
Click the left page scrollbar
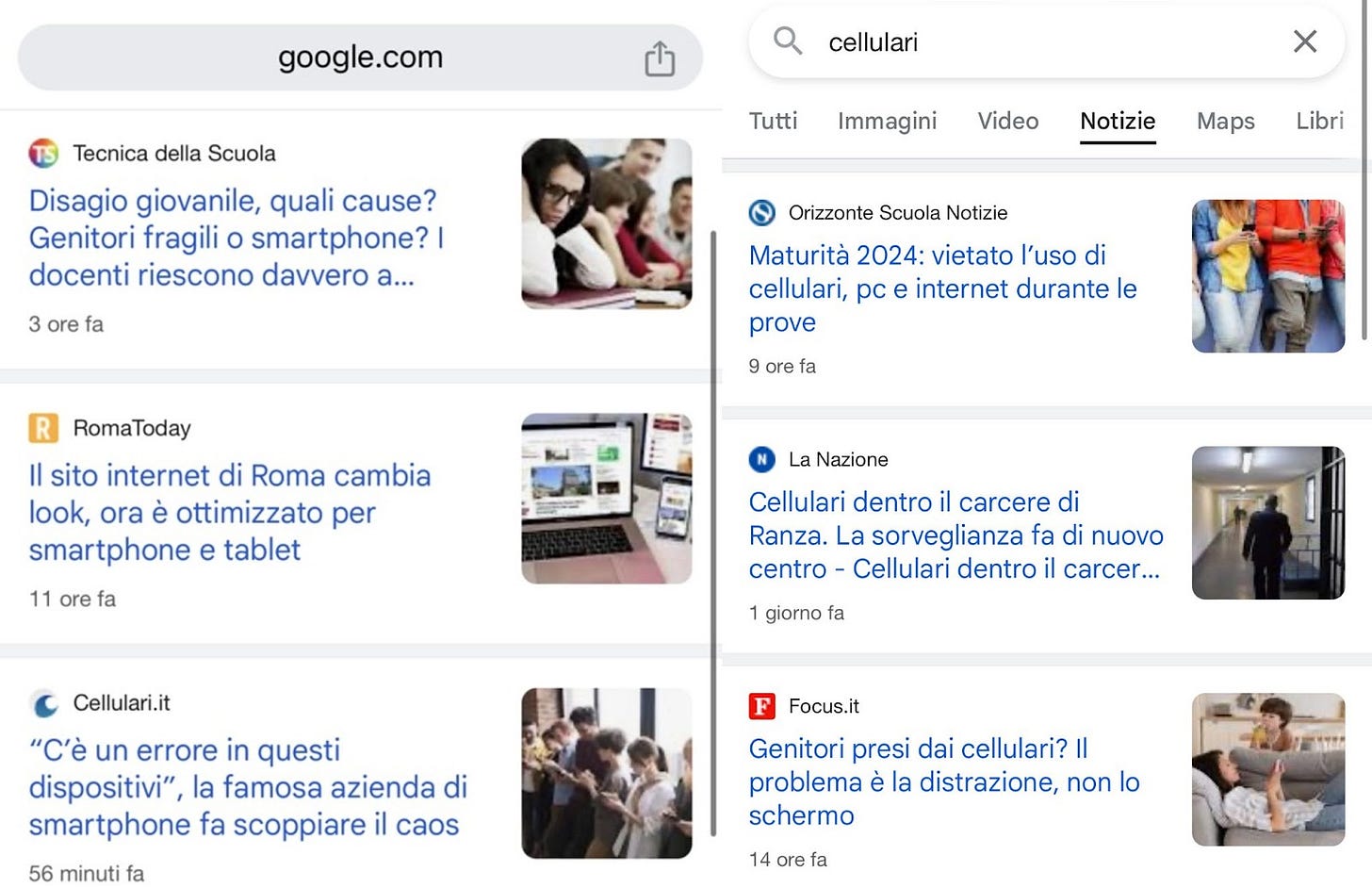pos(713,533)
